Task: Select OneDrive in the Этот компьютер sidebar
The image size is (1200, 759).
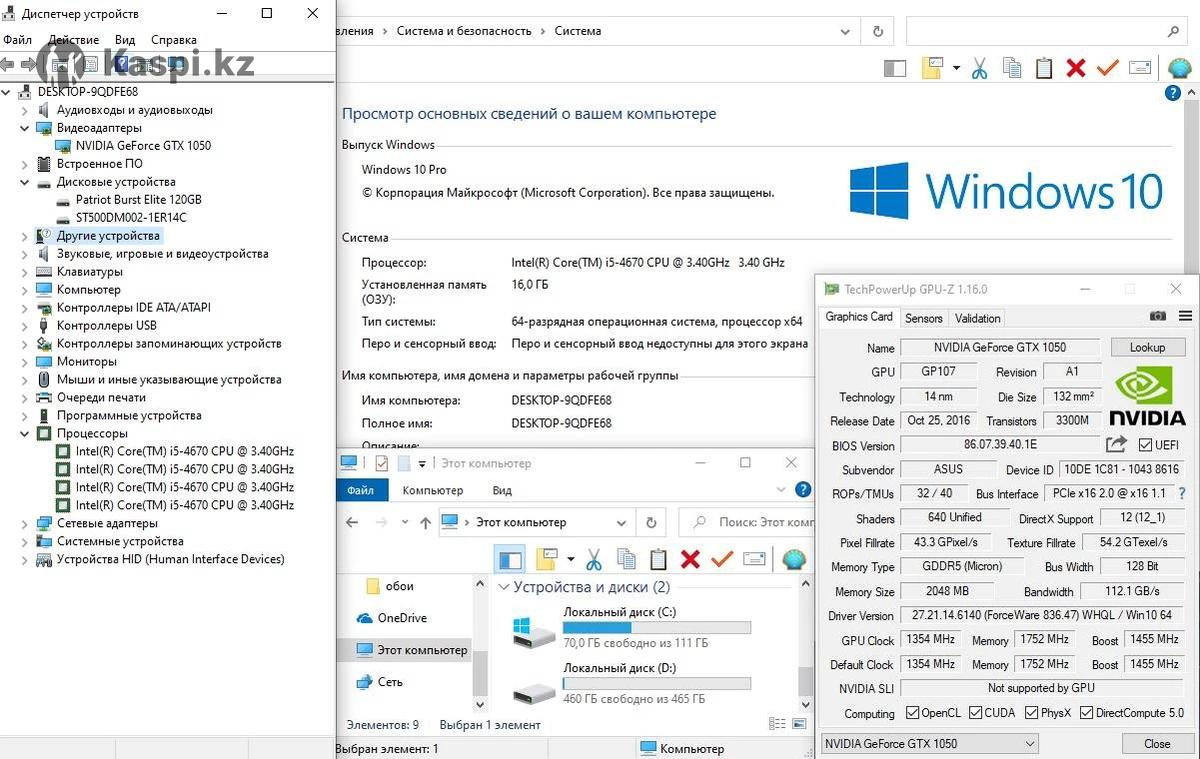Action: (x=402, y=618)
